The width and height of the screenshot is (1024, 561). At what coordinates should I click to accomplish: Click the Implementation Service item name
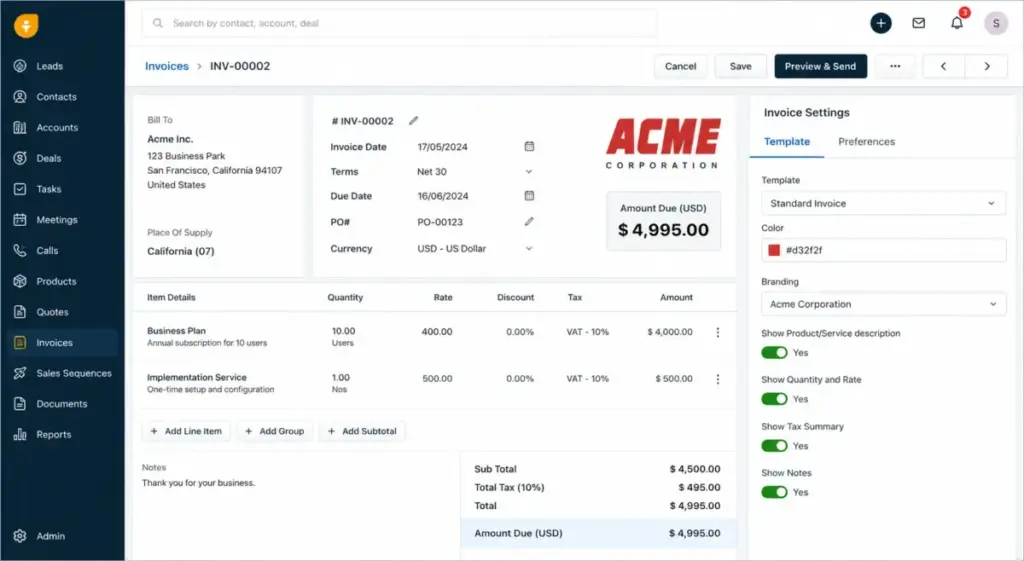[x=197, y=377]
